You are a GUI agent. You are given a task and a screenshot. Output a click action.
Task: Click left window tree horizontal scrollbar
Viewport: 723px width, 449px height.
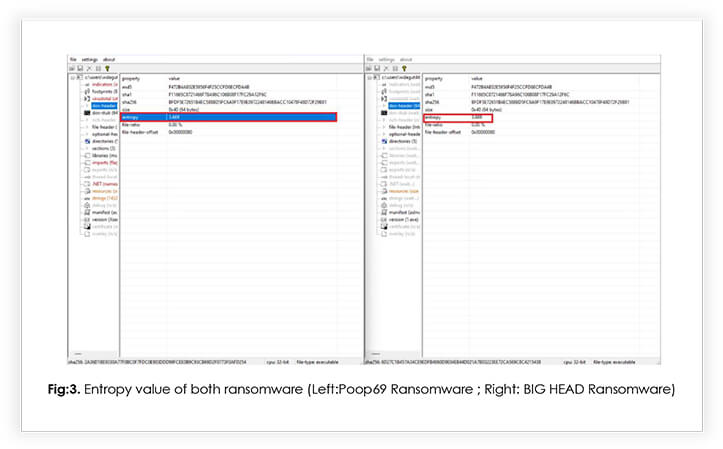coord(94,354)
